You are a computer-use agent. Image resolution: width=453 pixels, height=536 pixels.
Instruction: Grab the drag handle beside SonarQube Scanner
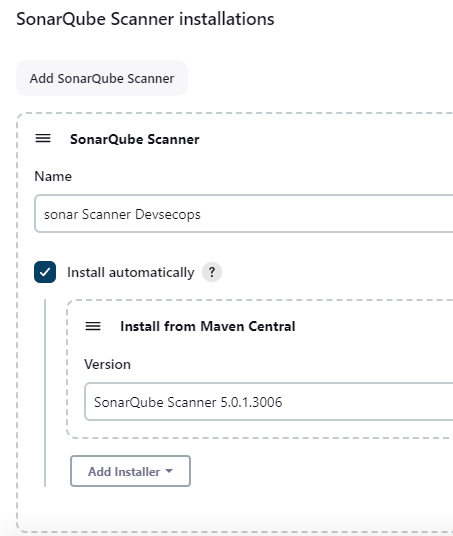coord(43,138)
